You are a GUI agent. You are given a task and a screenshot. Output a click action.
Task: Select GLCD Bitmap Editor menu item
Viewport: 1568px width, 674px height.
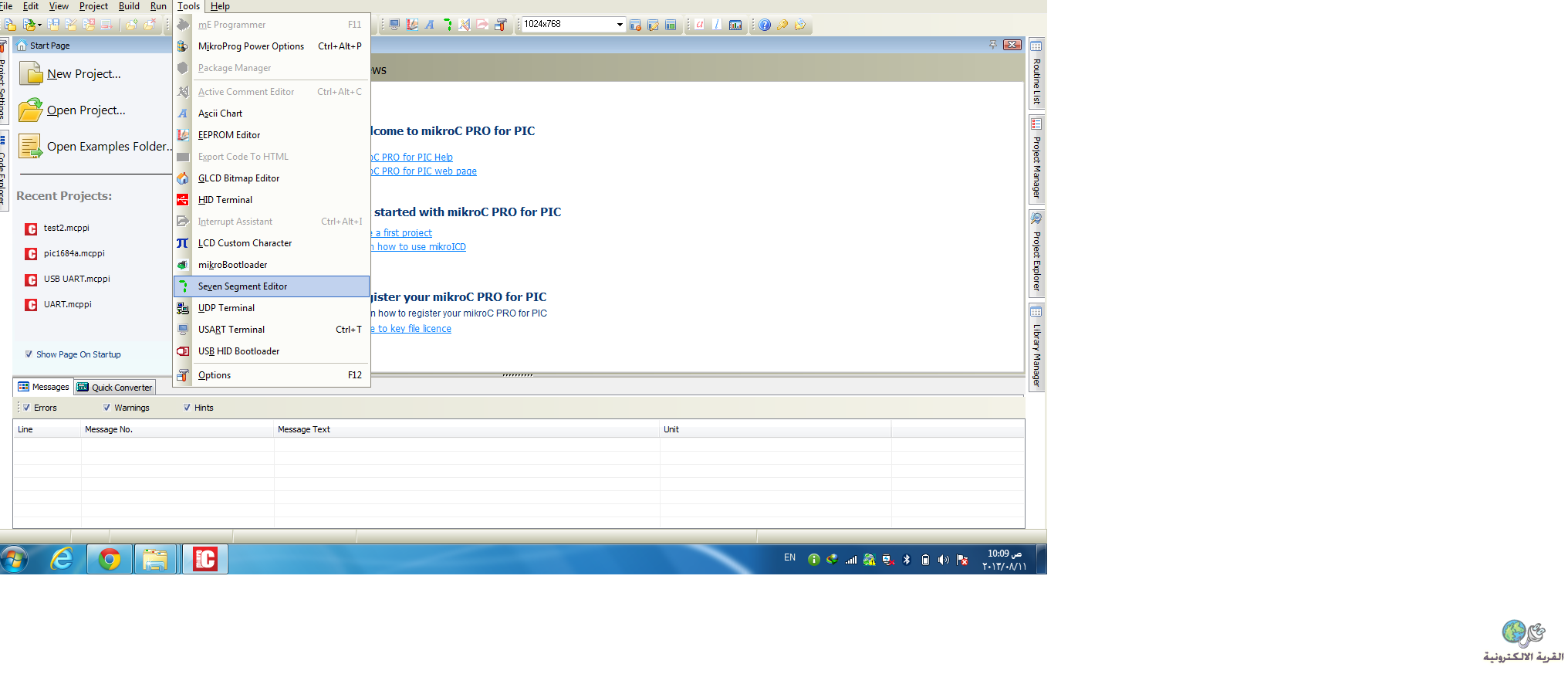272,178
